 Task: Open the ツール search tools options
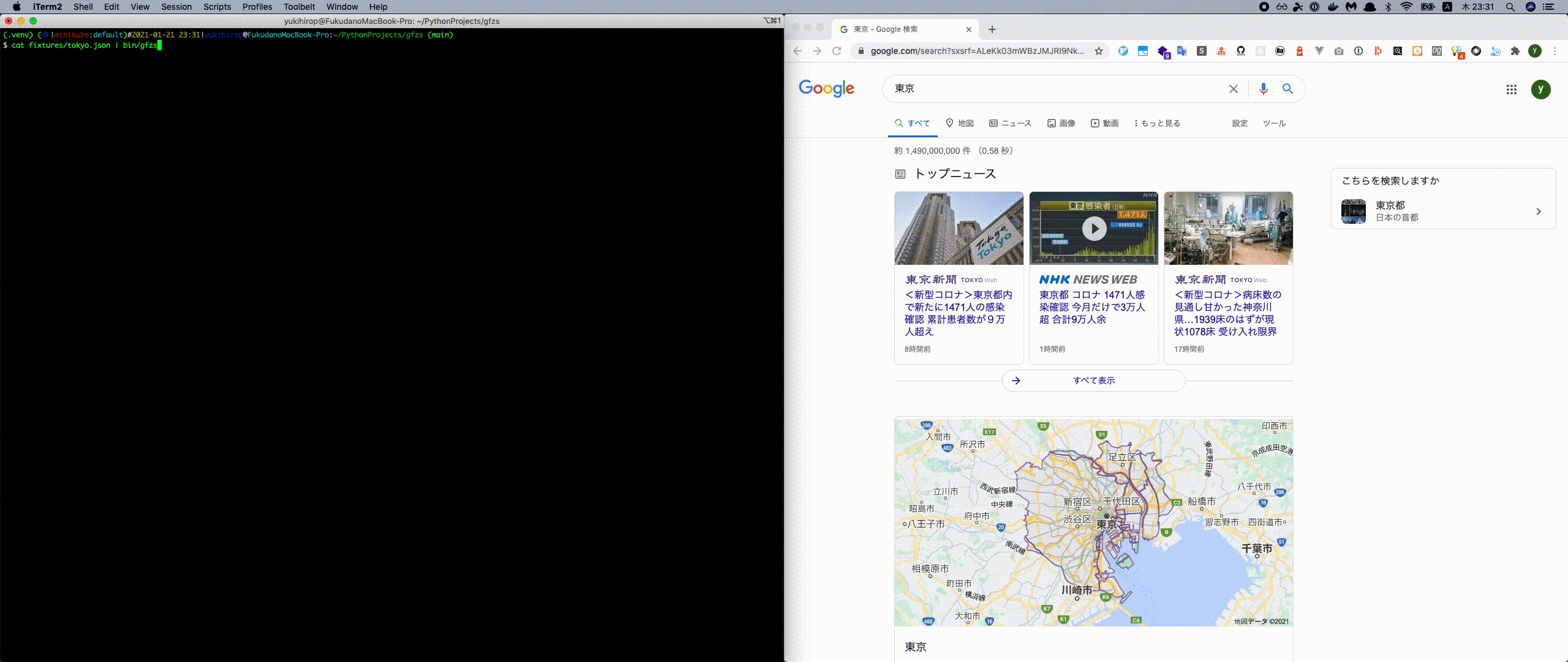click(x=1274, y=123)
